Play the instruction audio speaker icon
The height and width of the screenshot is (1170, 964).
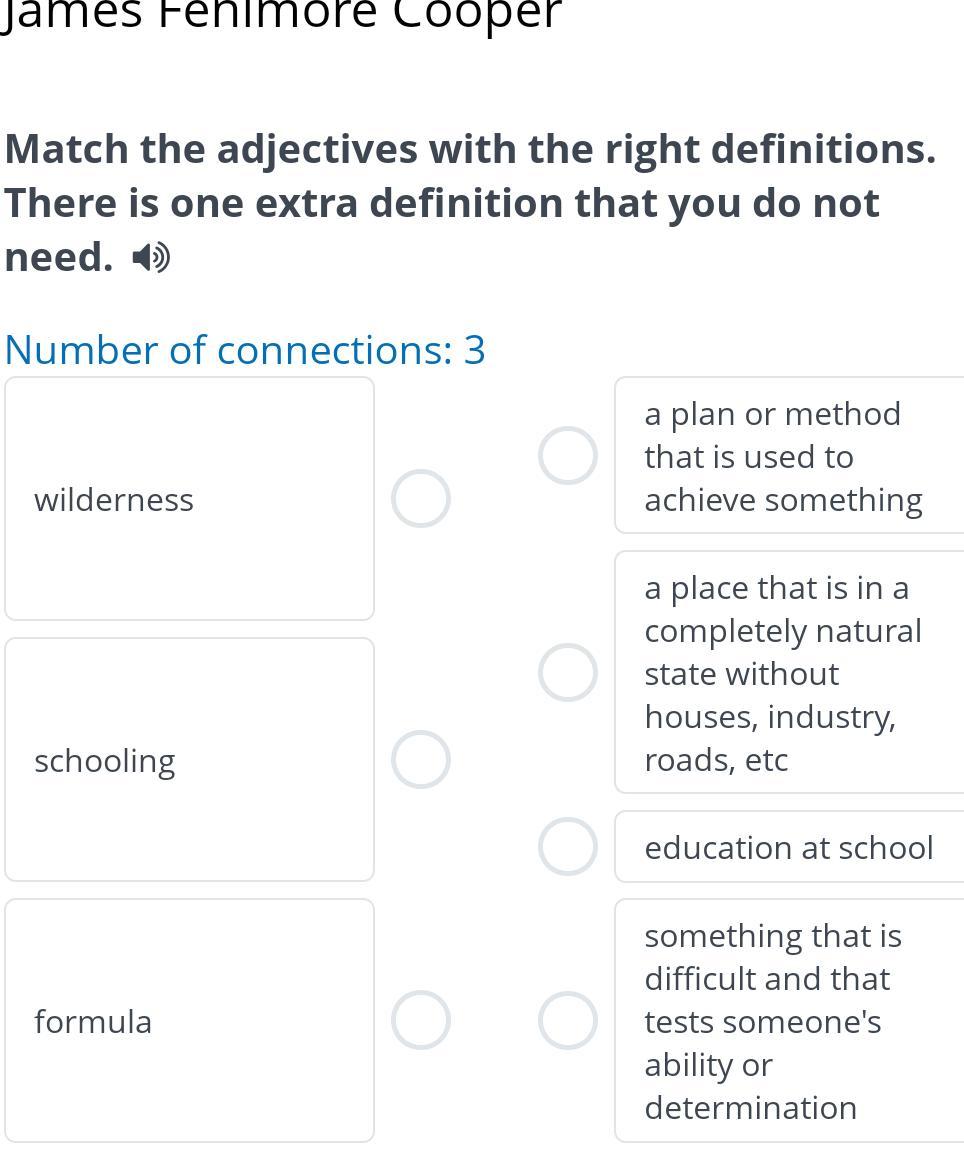[x=152, y=259]
